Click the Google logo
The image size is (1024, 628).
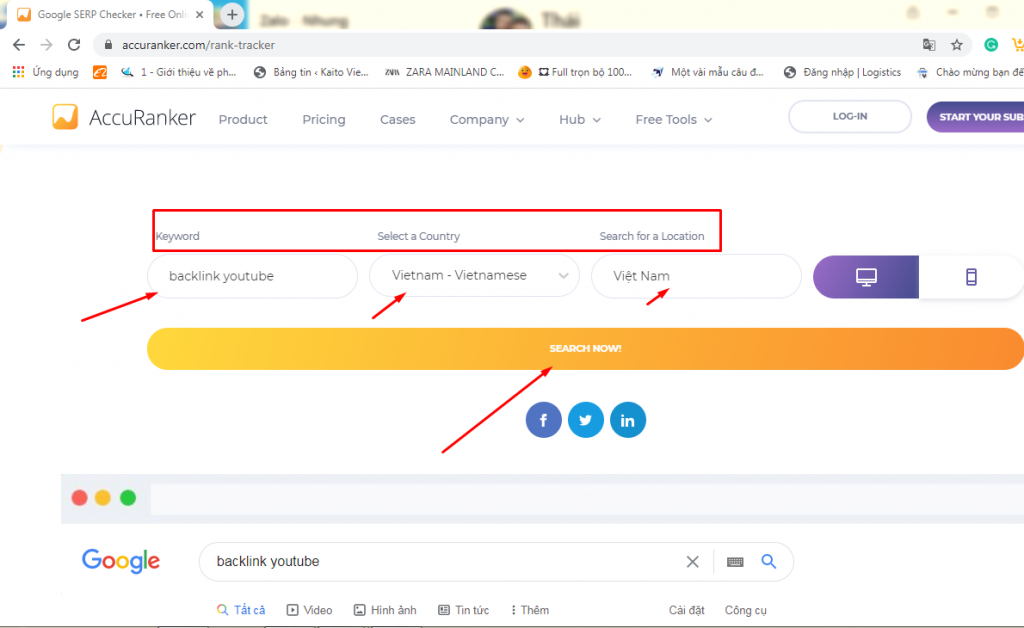121,561
